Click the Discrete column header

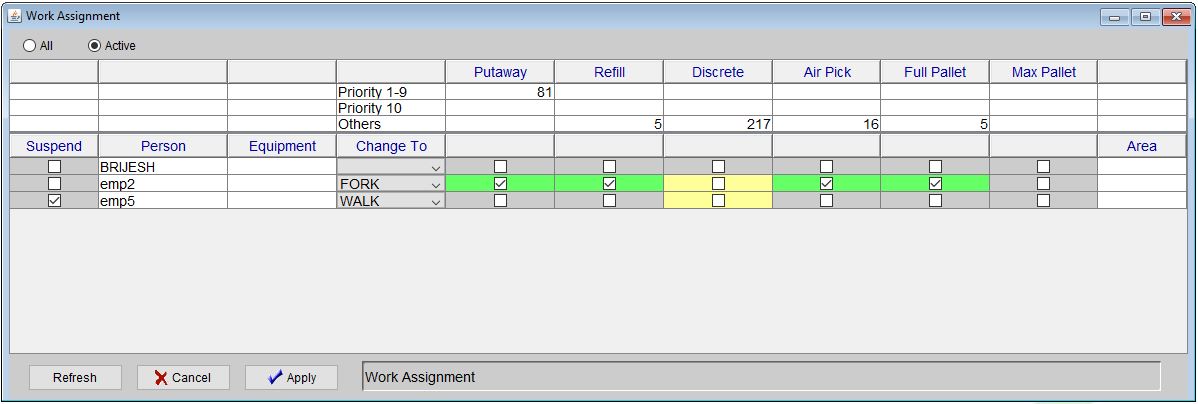click(717, 72)
